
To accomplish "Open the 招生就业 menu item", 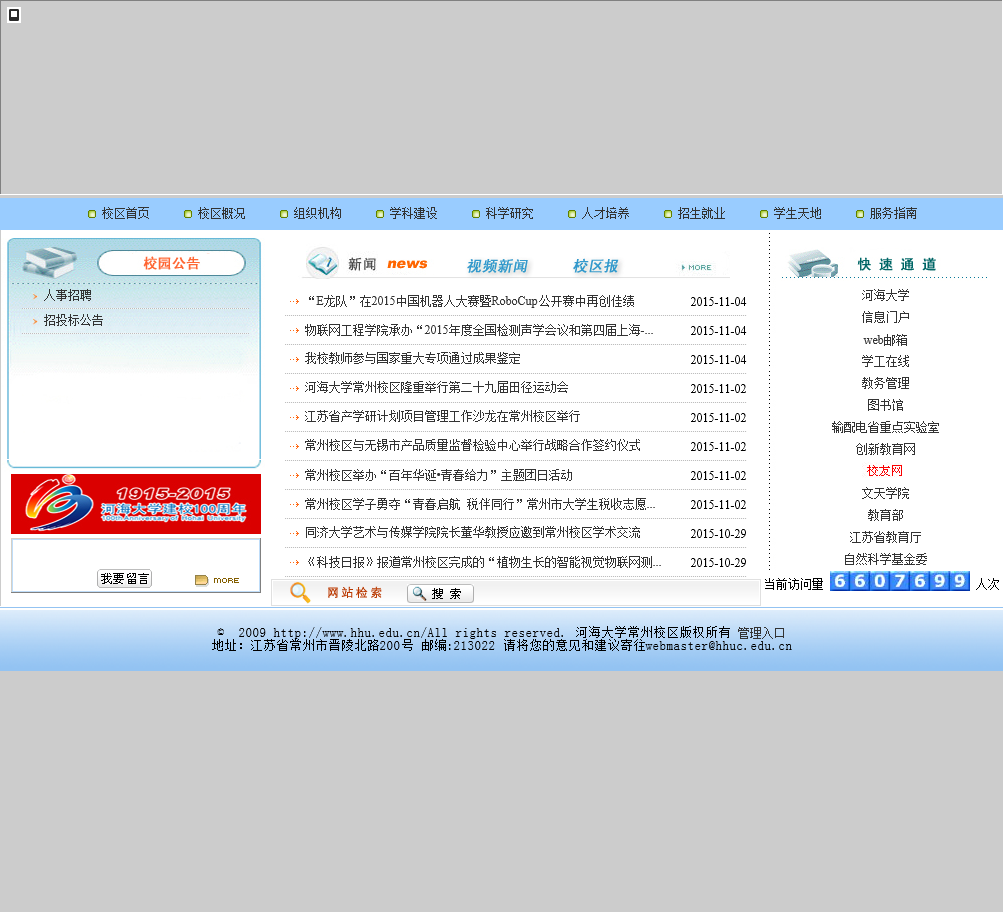I will click(701, 214).
